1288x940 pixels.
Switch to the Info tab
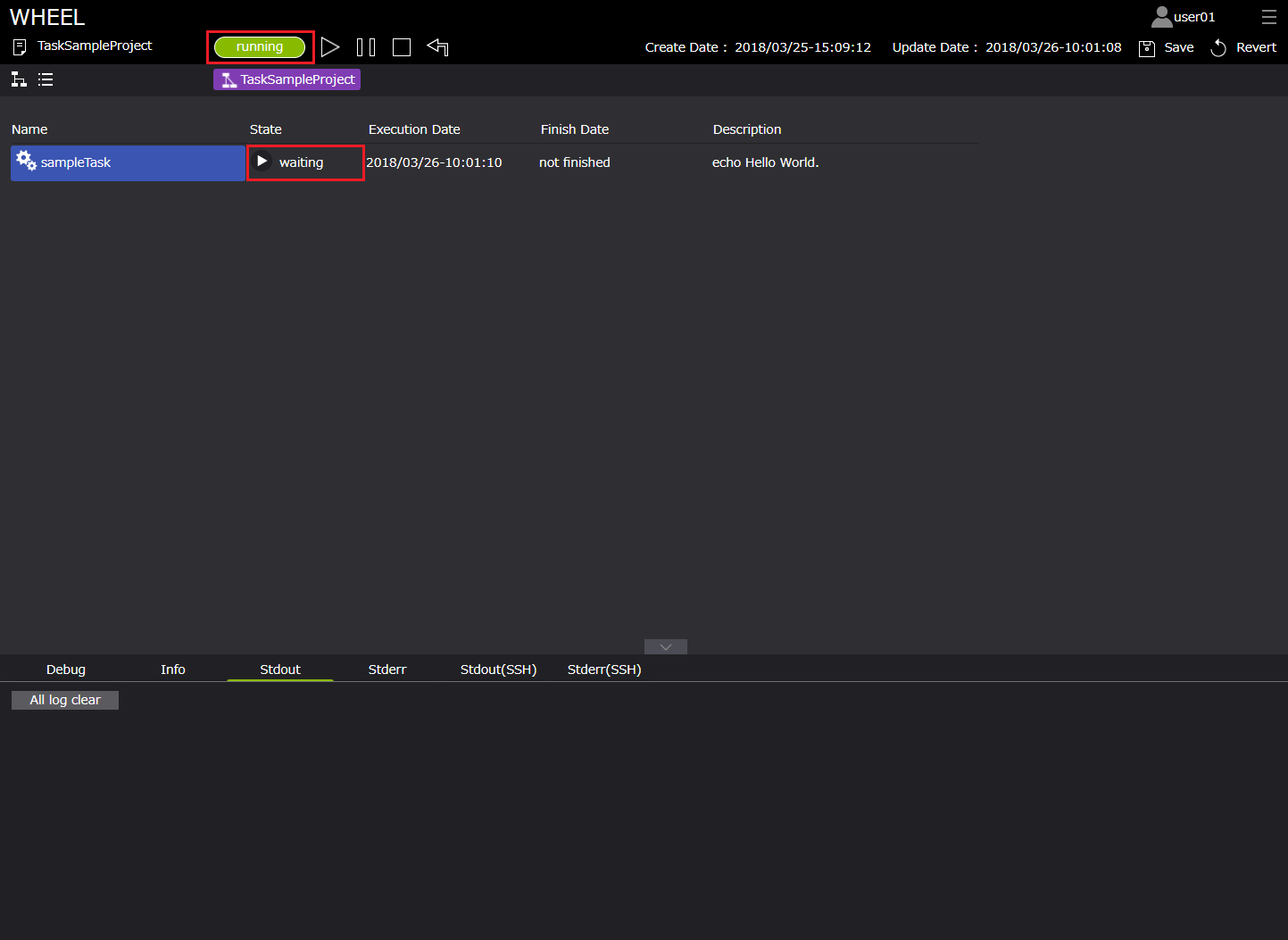point(173,670)
